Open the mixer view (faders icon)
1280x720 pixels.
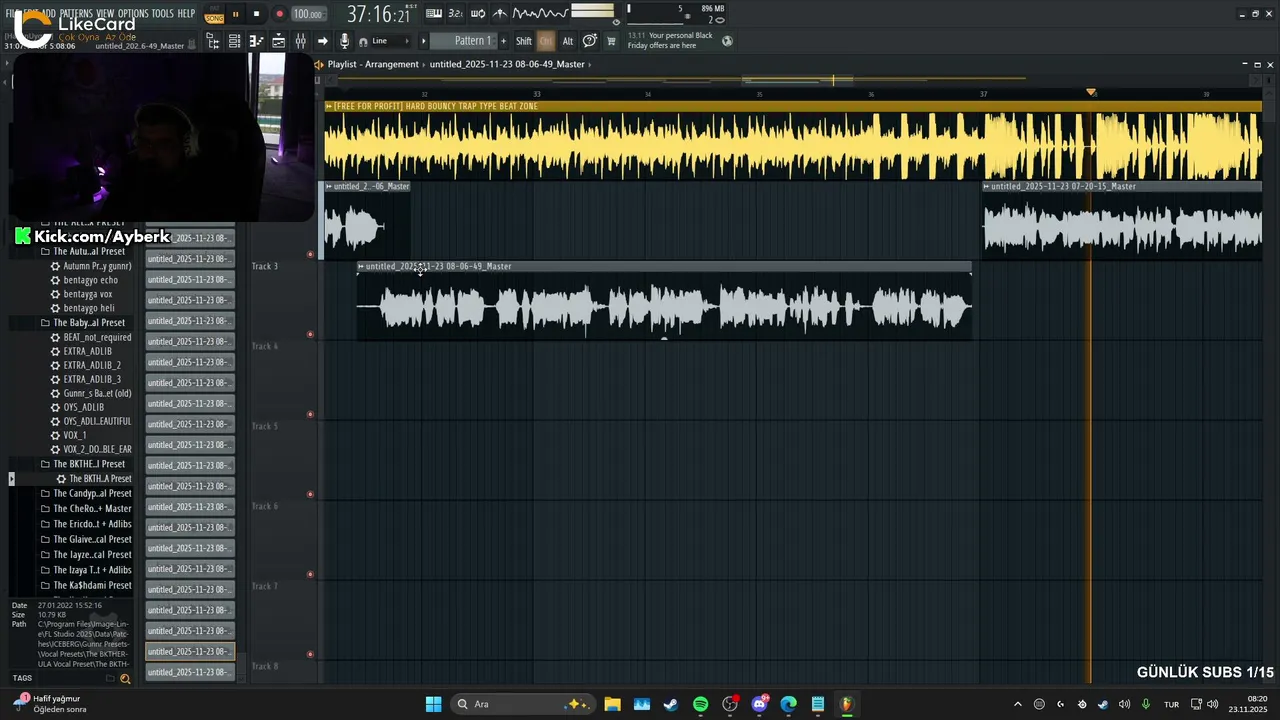pyautogui.click(x=300, y=41)
